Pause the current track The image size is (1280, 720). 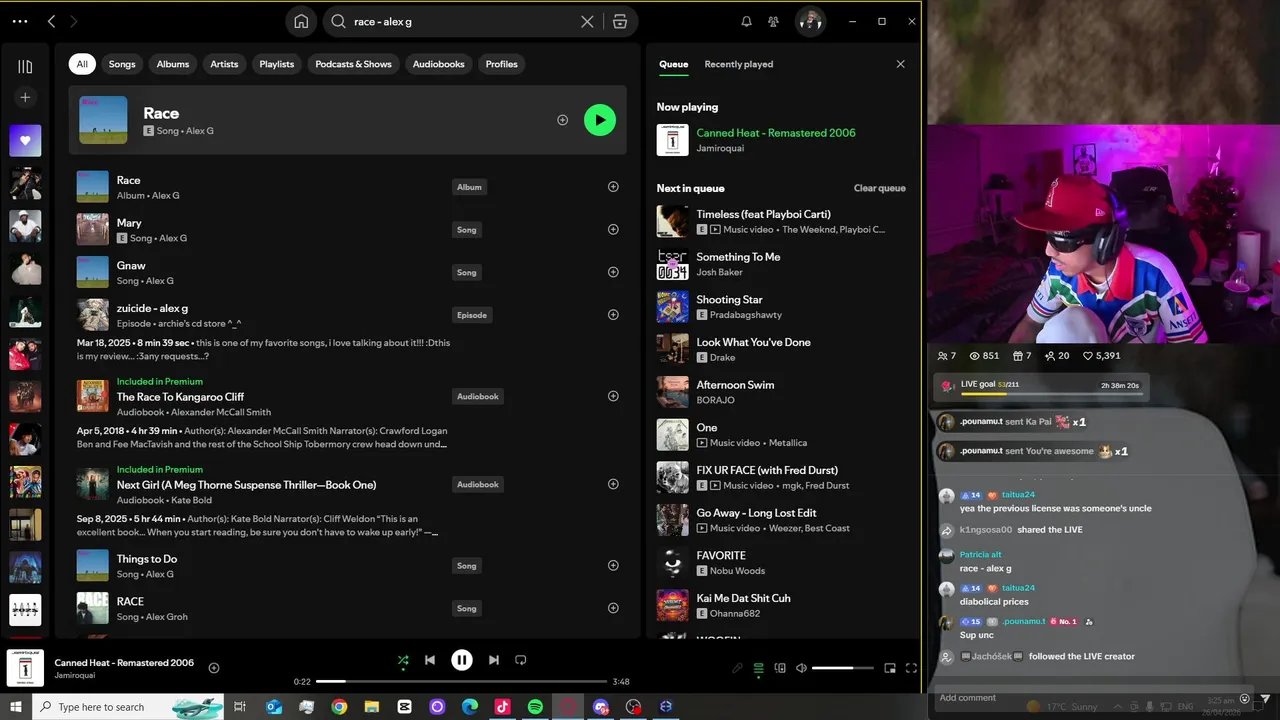point(462,660)
